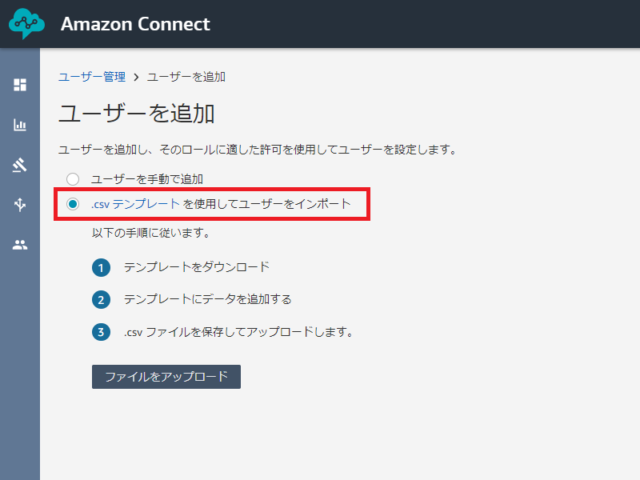Click step 3 numbered circle
Viewport: 640px width, 480px height.
coord(101,332)
